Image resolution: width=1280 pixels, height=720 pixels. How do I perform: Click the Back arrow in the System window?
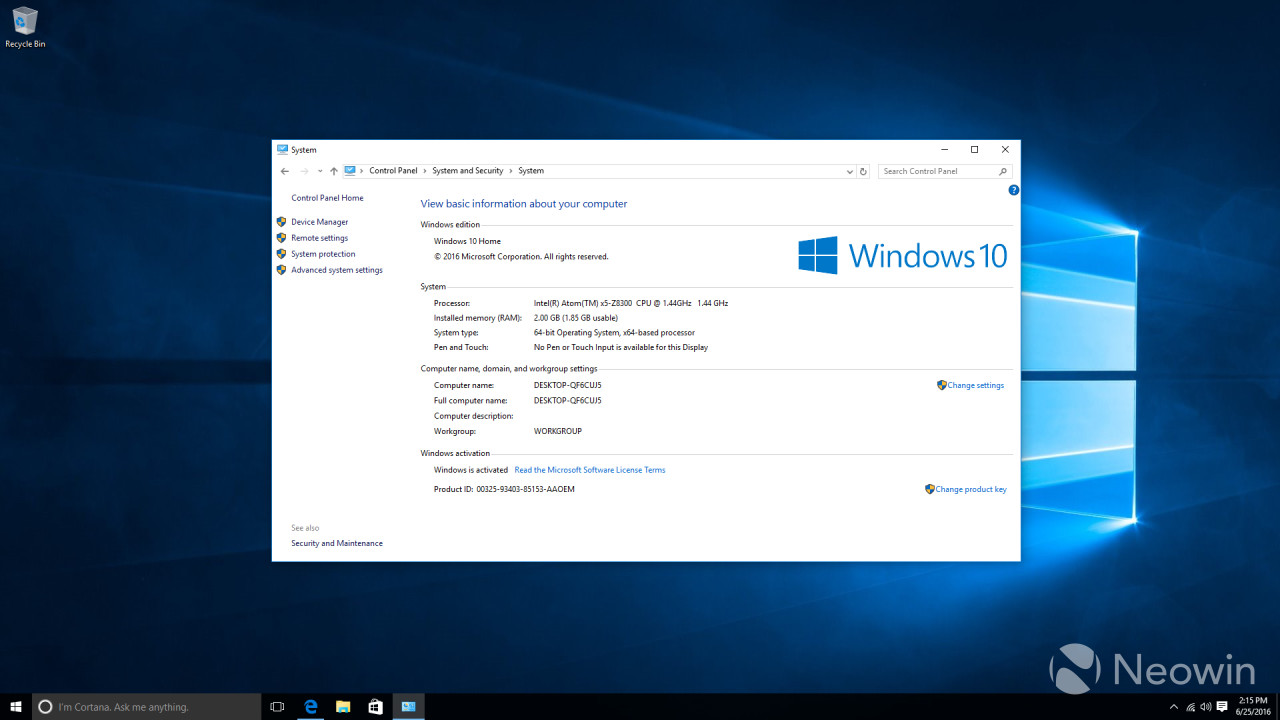click(285, 171)
